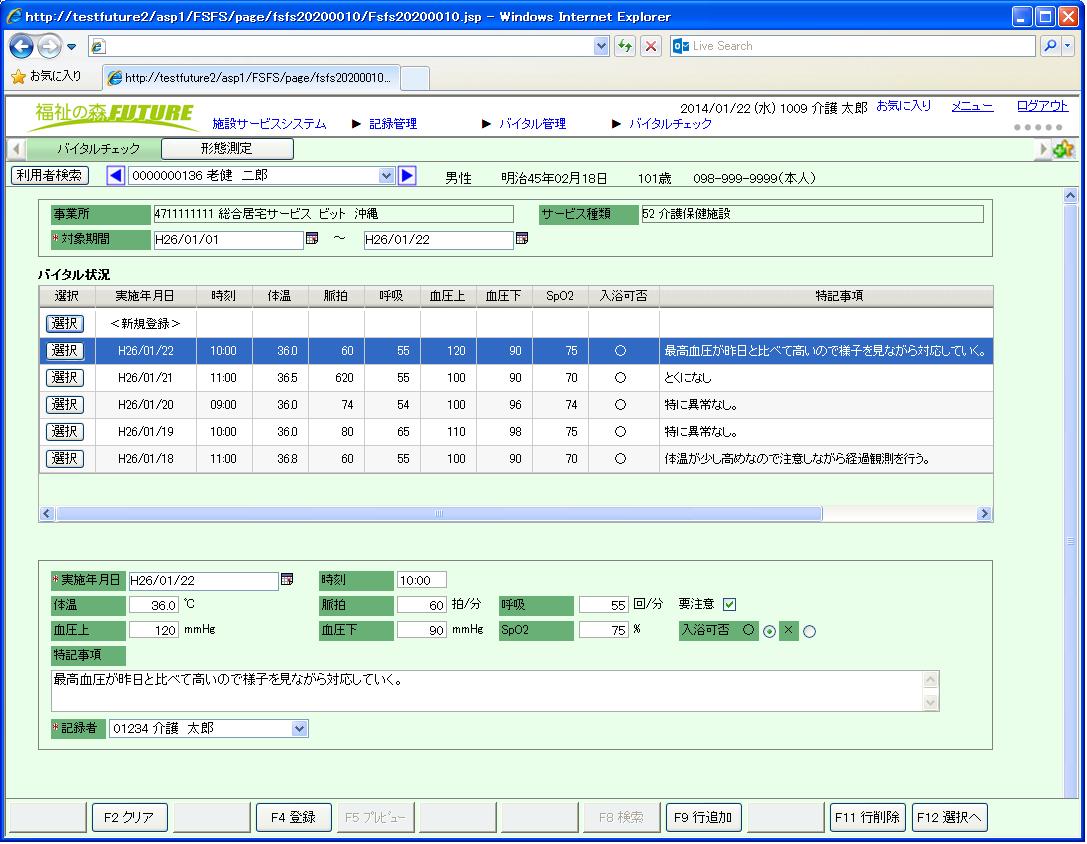
Task: Click the tab bar's left scroll arrow
Action: pyautogui.click(x=15, y=148)
